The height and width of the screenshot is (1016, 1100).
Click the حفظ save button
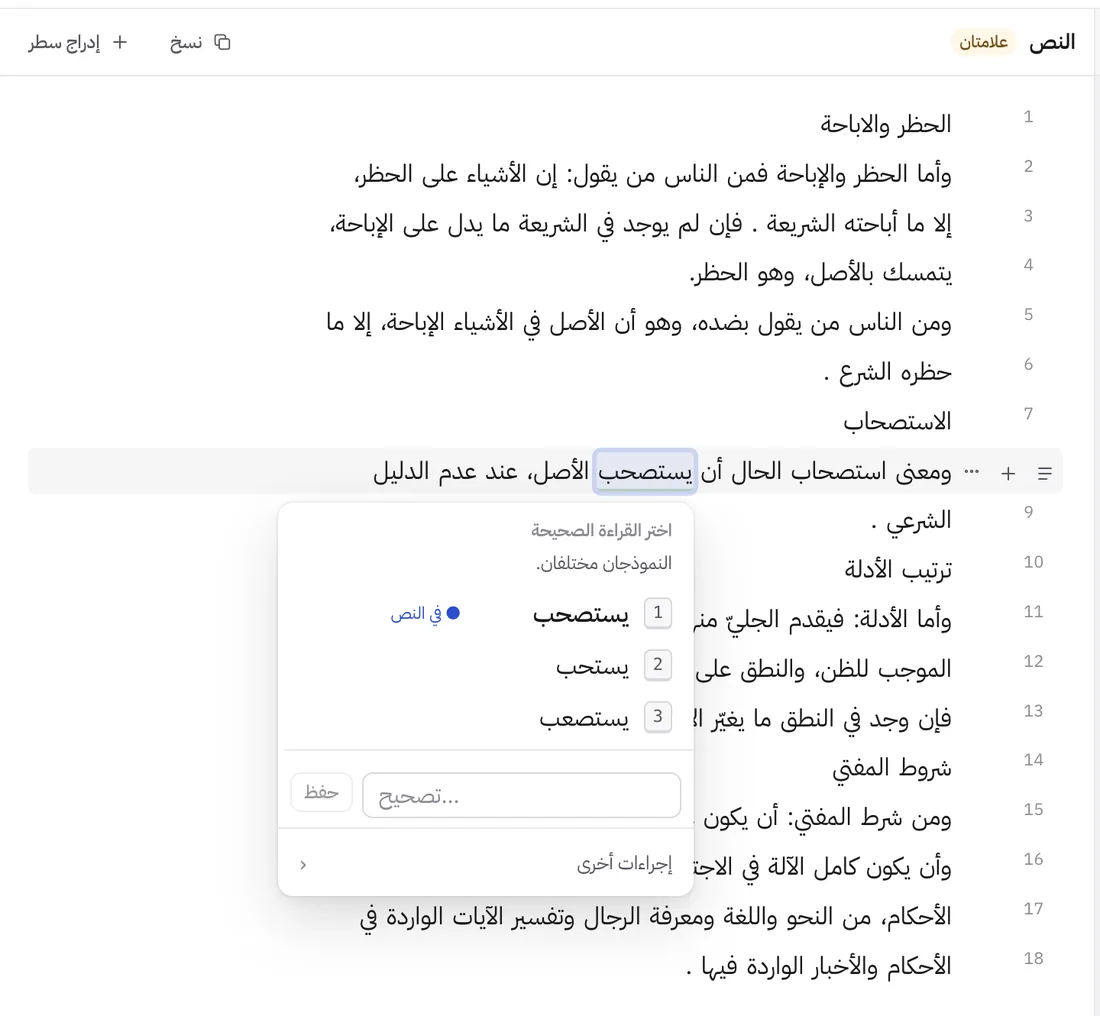click(x=321, y=792)
